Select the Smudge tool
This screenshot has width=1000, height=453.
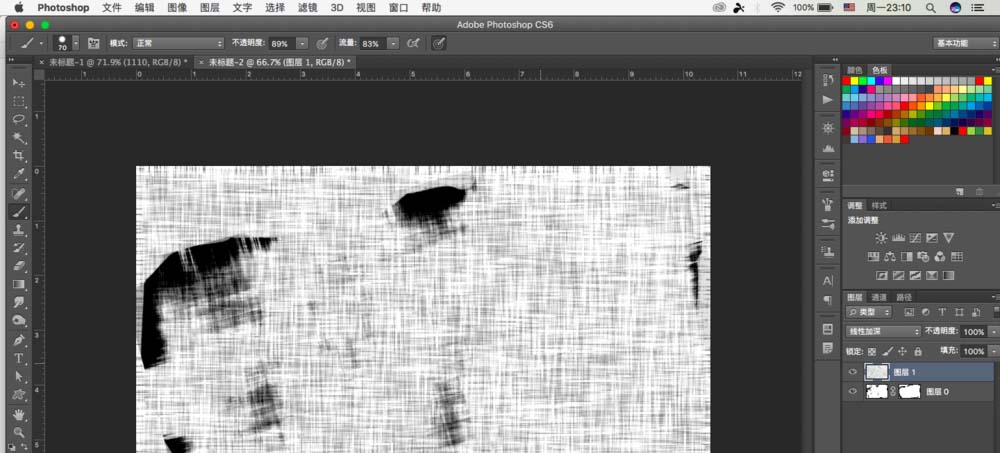(19, 302)
